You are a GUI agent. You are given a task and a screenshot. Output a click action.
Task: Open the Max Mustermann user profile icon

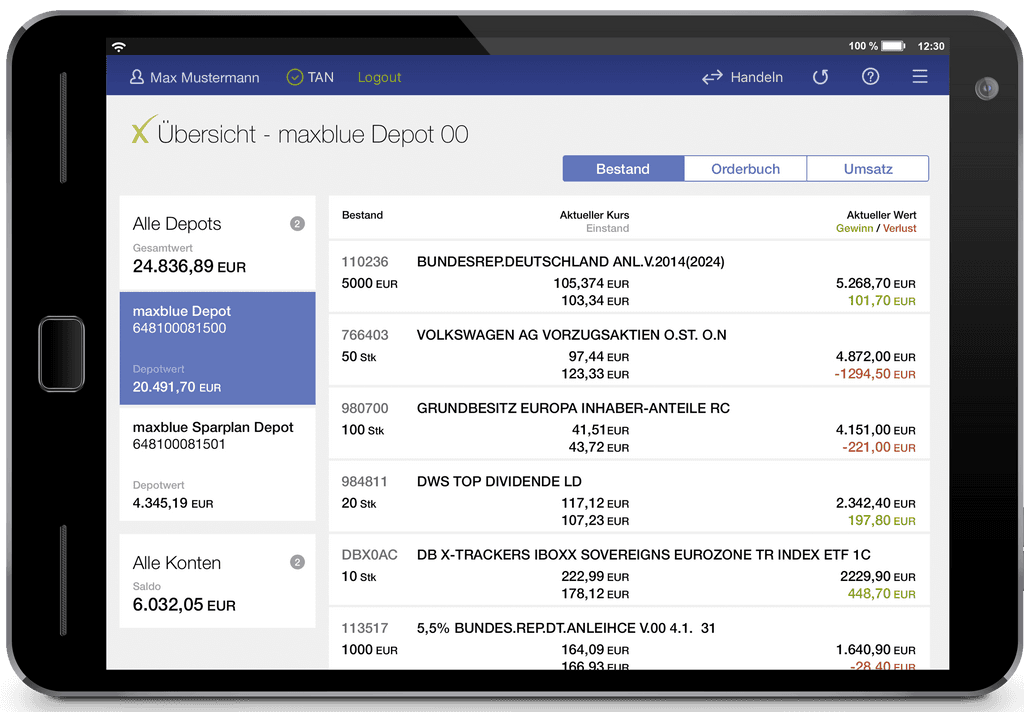(x=136, y=77)
